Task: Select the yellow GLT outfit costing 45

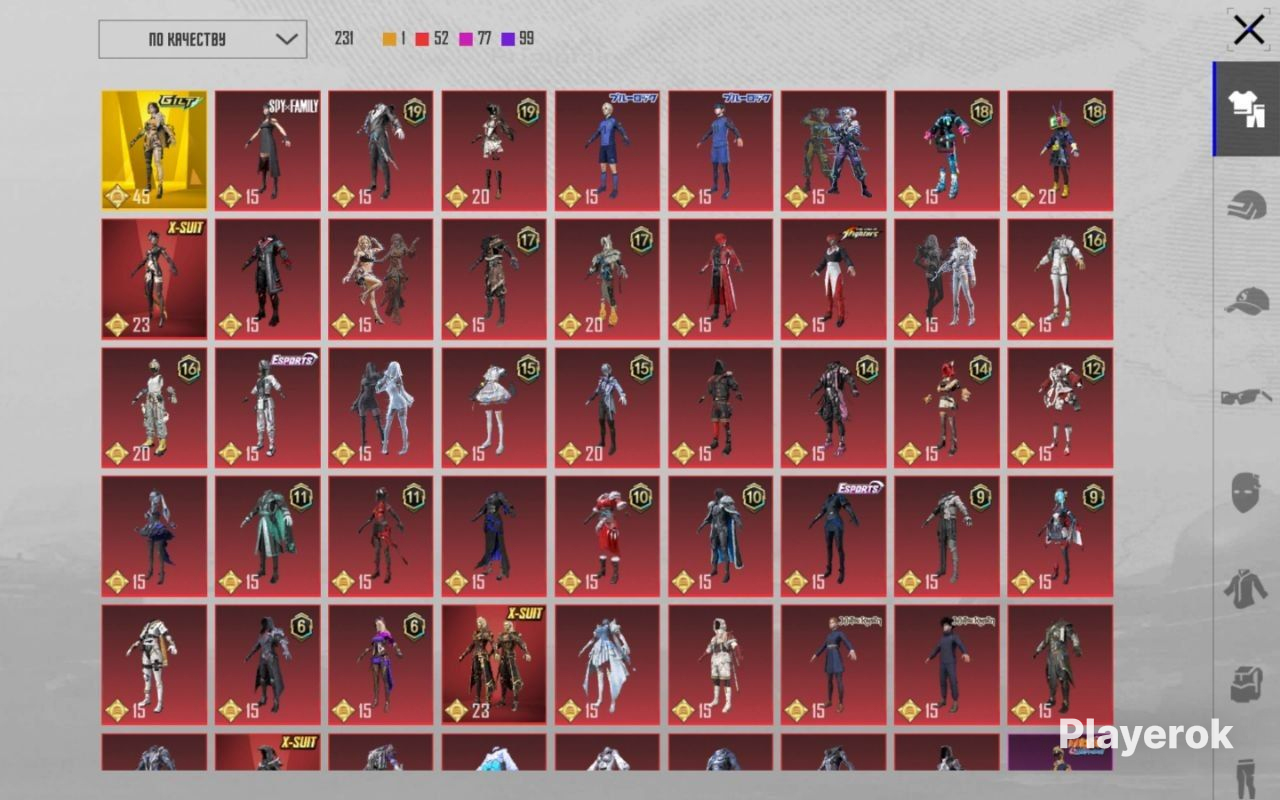Action: [154, 150]
